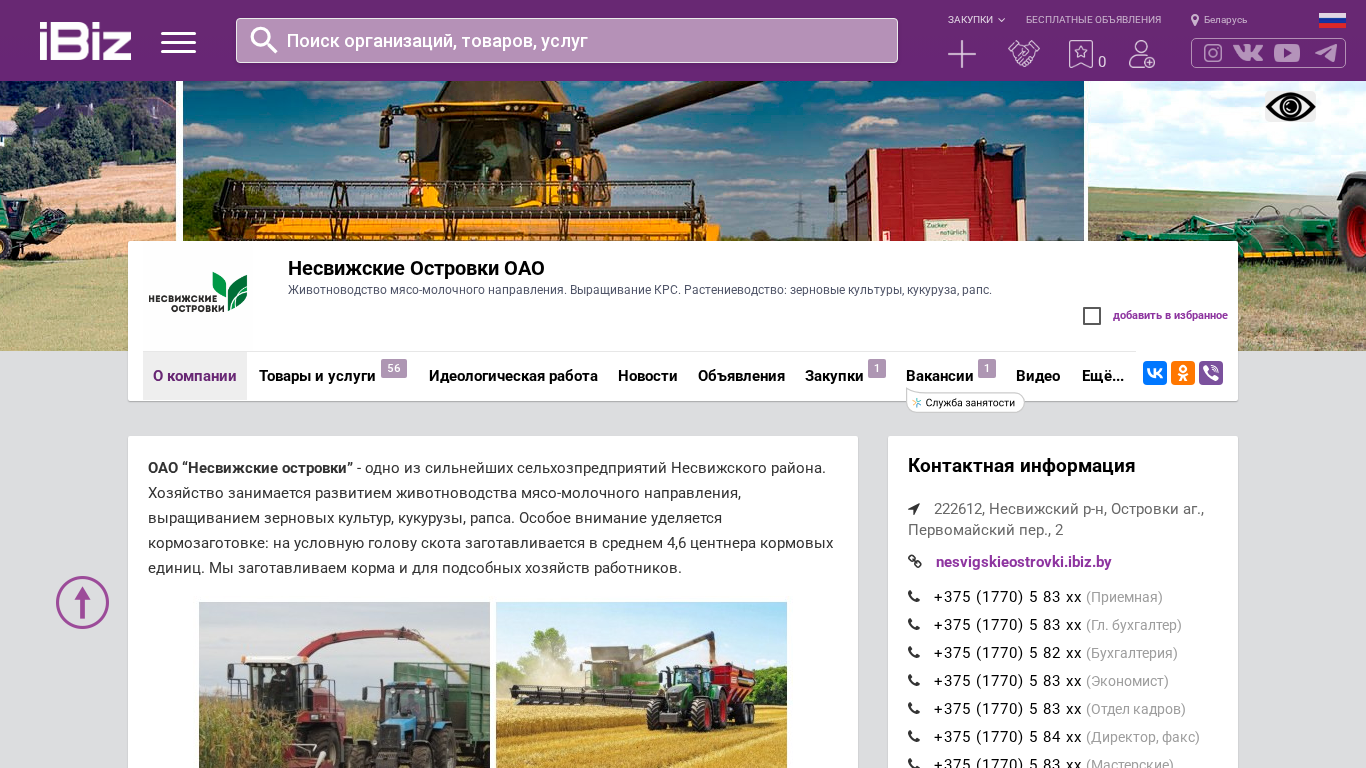The image size is (1366, 768).
Task: Open the favorites bookmark icon
Action: [x=1081, y=54]
